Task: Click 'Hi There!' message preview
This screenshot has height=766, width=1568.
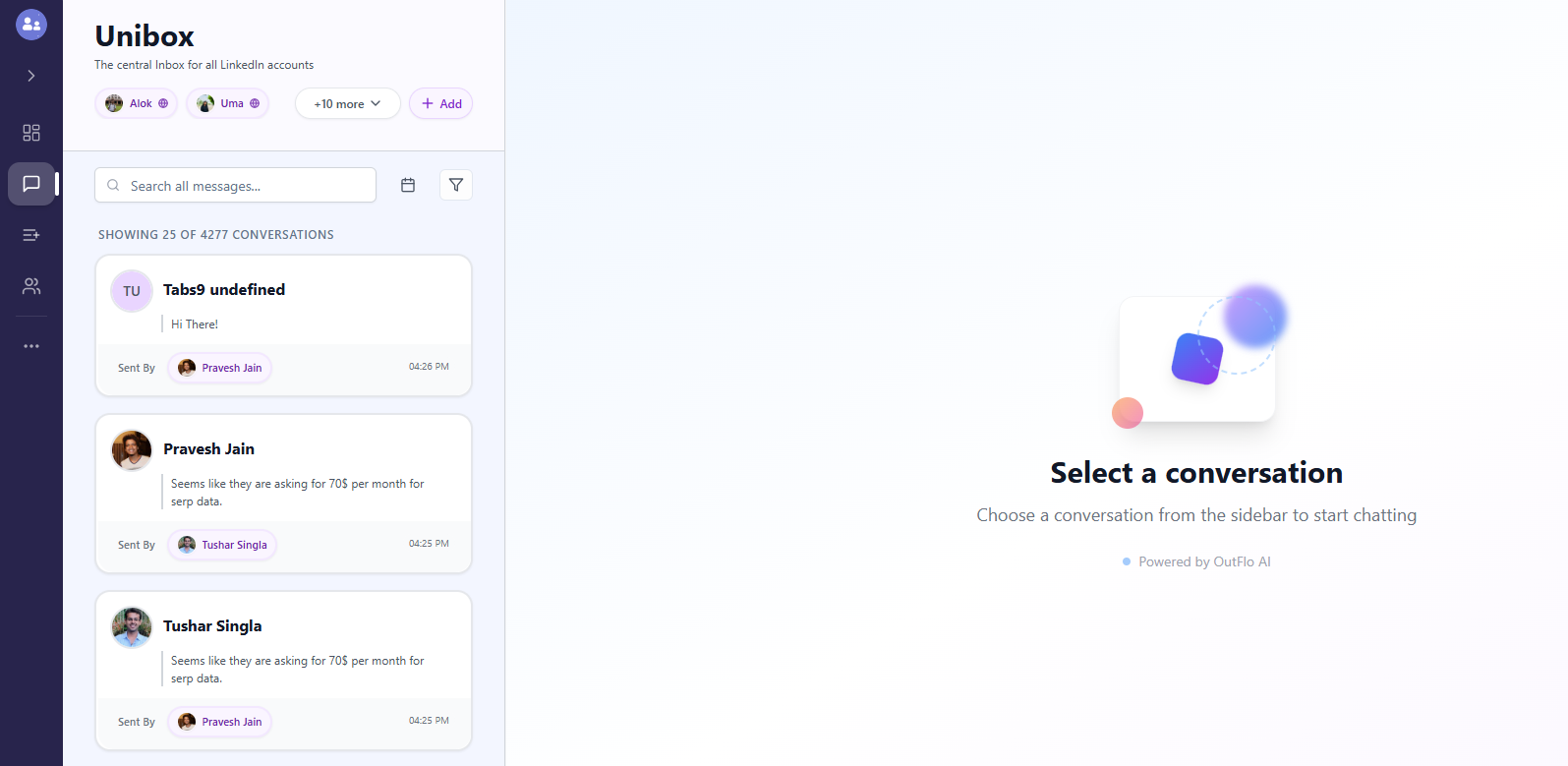Action: click(195, 324)
